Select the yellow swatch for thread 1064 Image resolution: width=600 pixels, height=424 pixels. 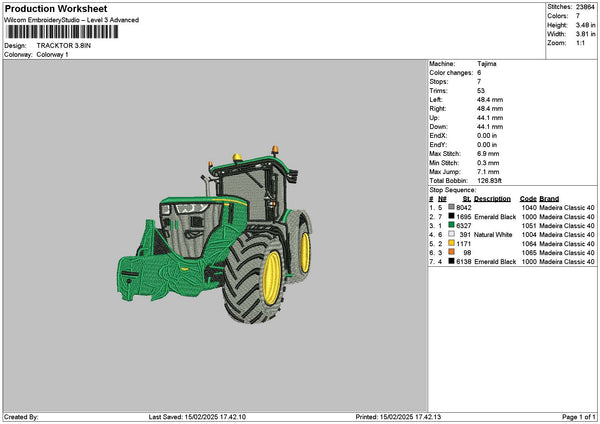click(452, 243)
